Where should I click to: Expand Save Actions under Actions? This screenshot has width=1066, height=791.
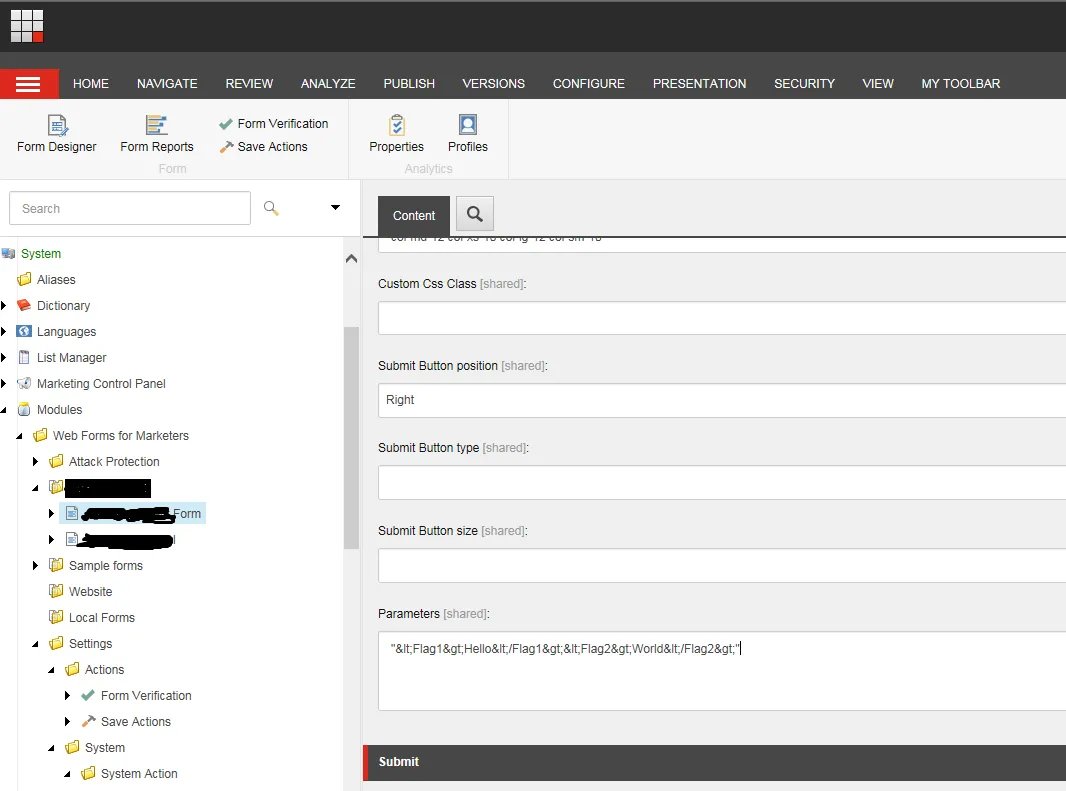(67, 722)
